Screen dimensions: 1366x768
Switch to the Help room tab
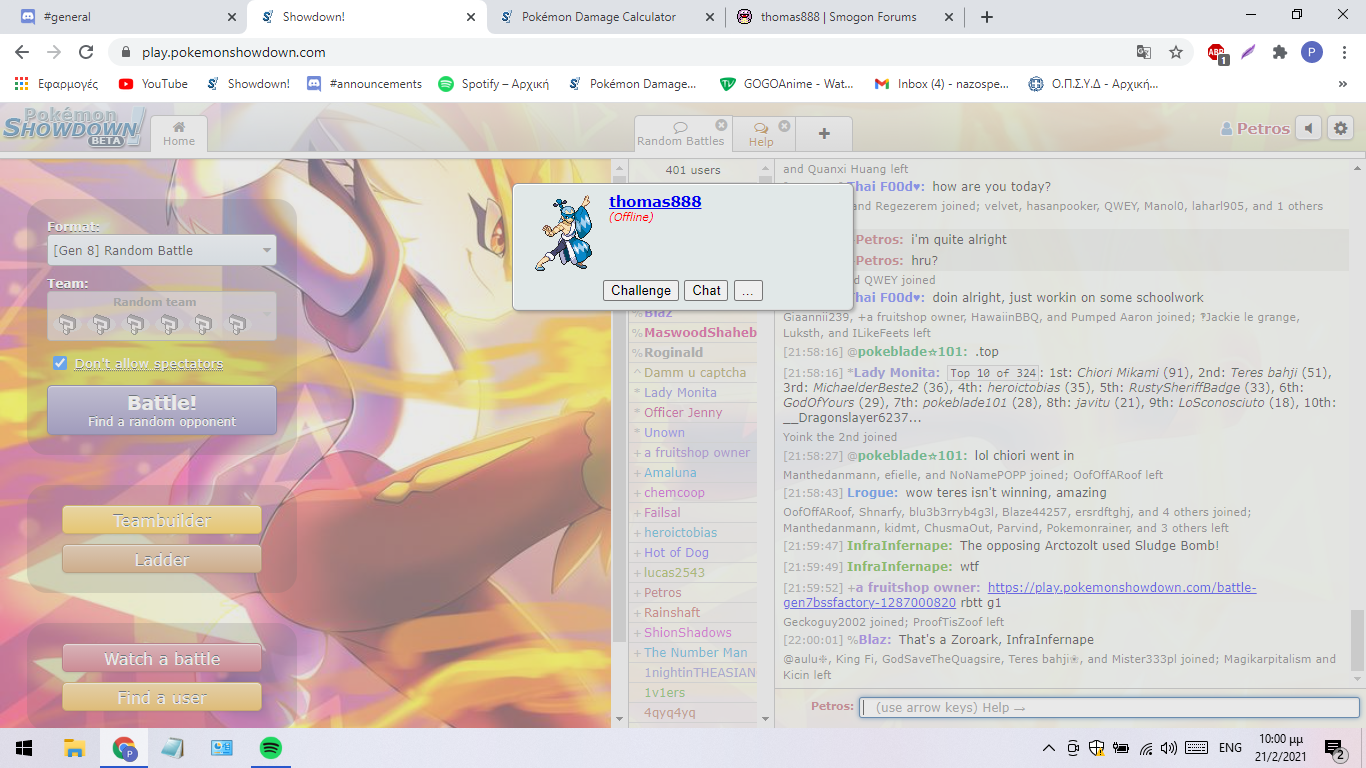pos(761,134)
